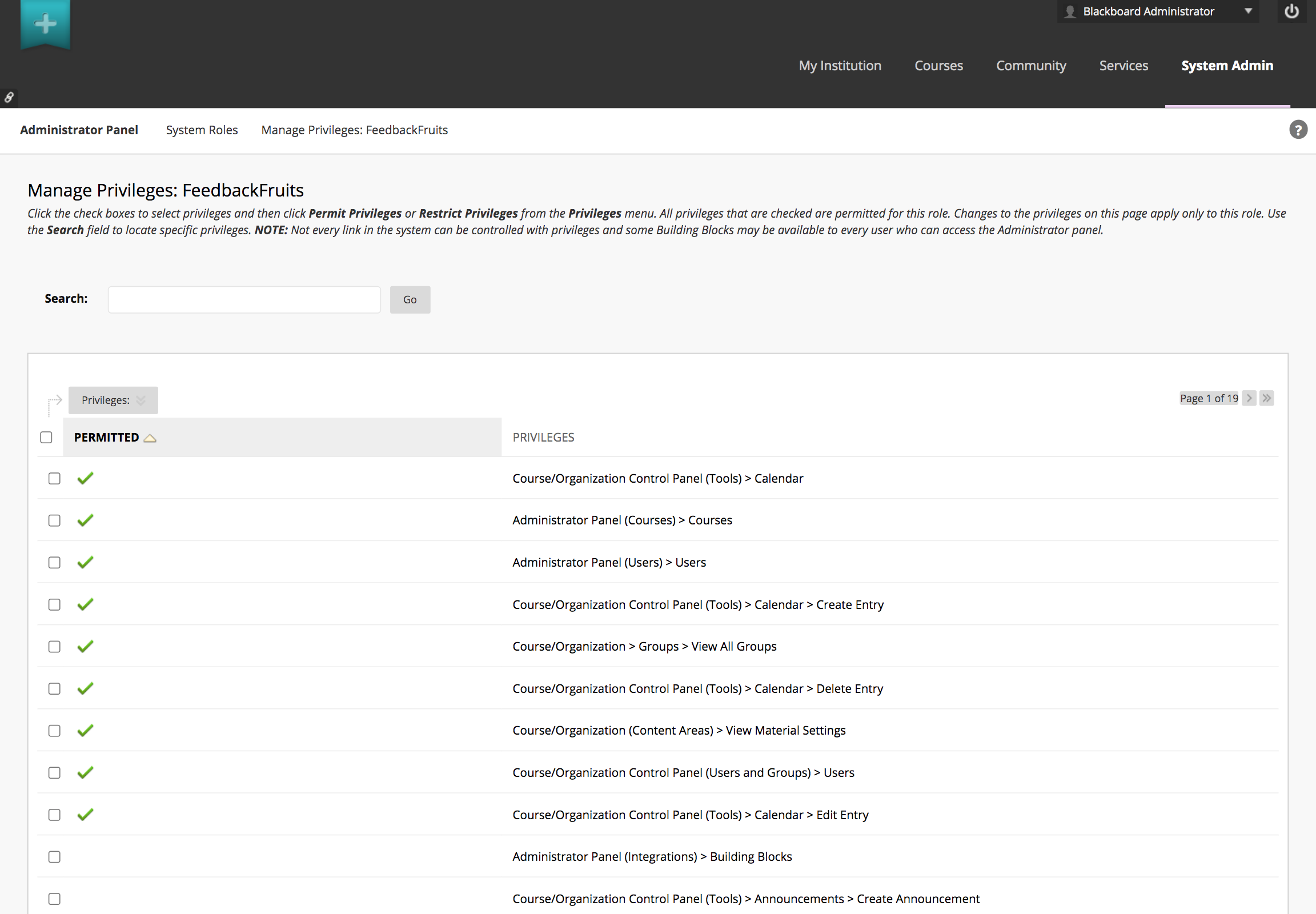This screenshot has width=1316, height=914.
Task: Tick the Calendar > Delete Entry checkbox
Action: 54,689
